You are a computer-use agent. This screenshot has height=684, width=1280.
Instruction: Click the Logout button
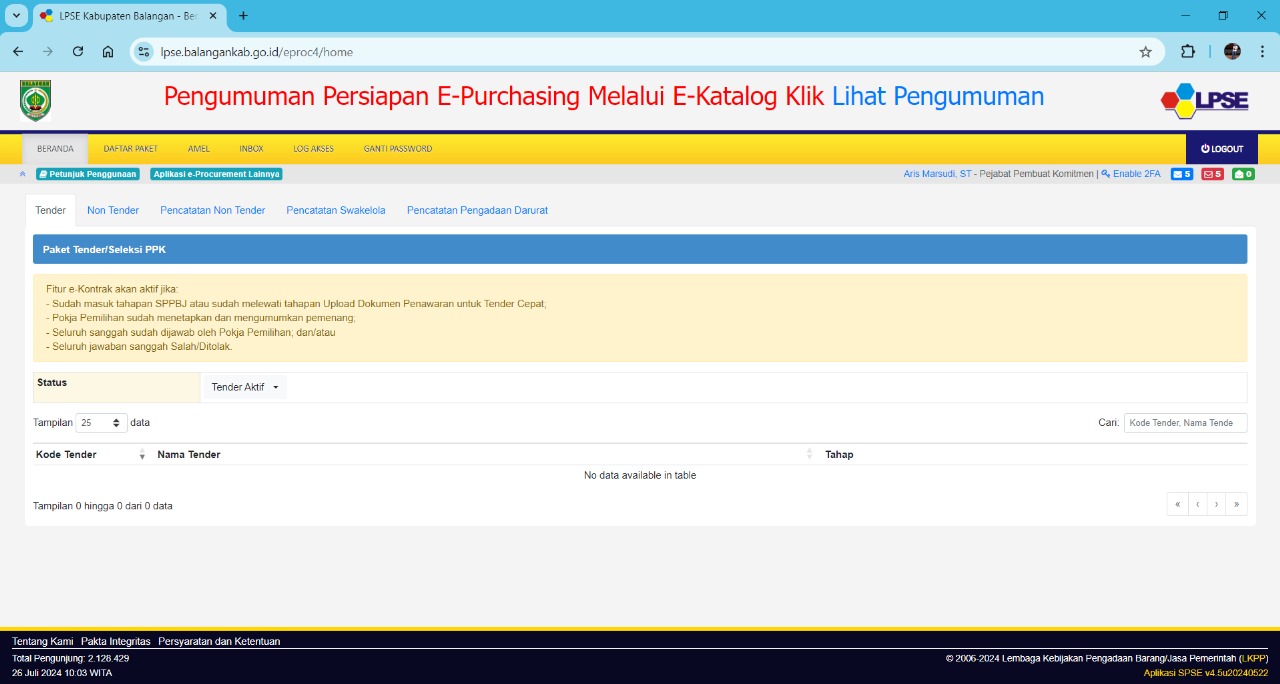1221,149
